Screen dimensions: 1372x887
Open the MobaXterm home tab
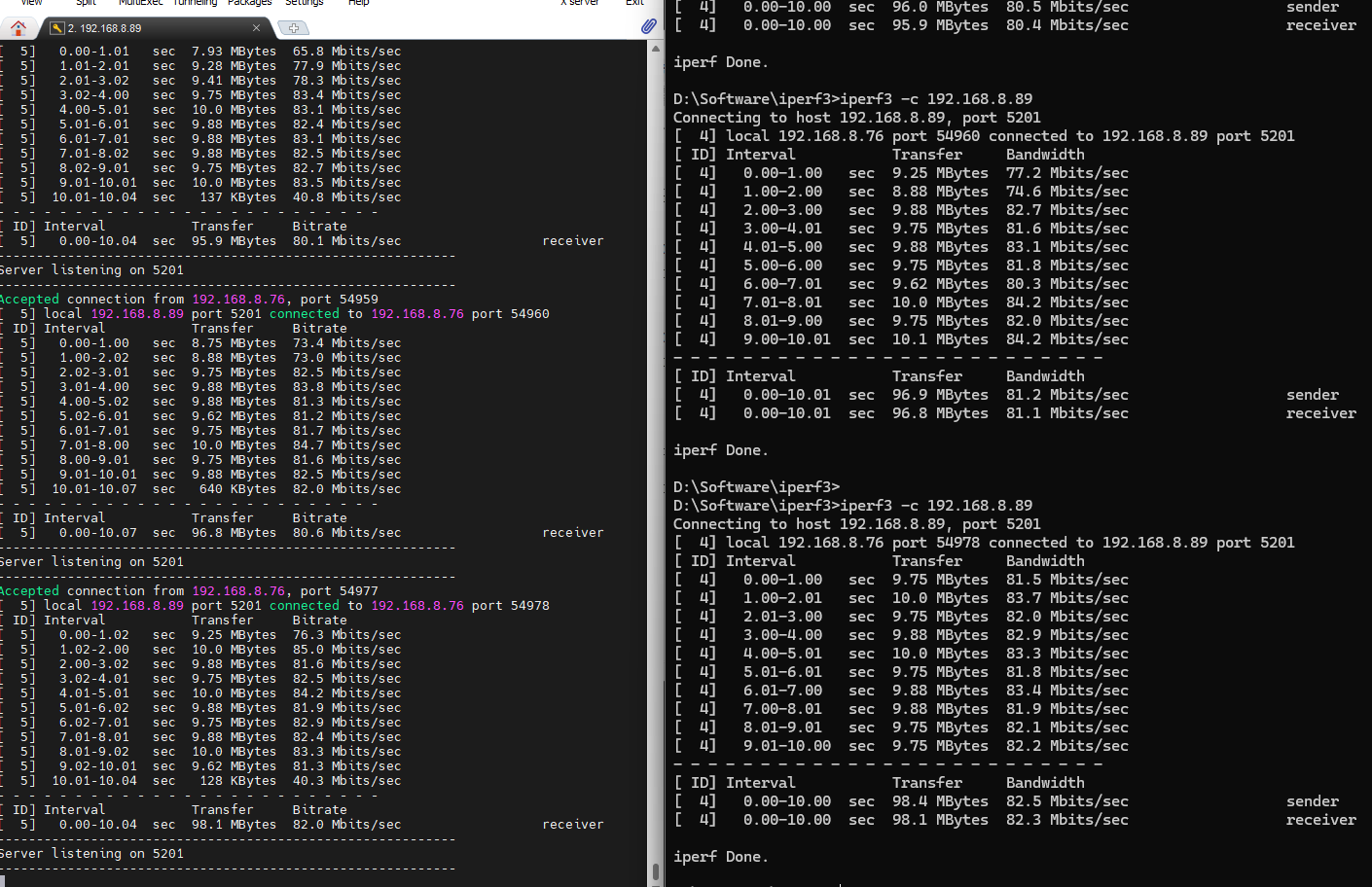pos(18,27)
